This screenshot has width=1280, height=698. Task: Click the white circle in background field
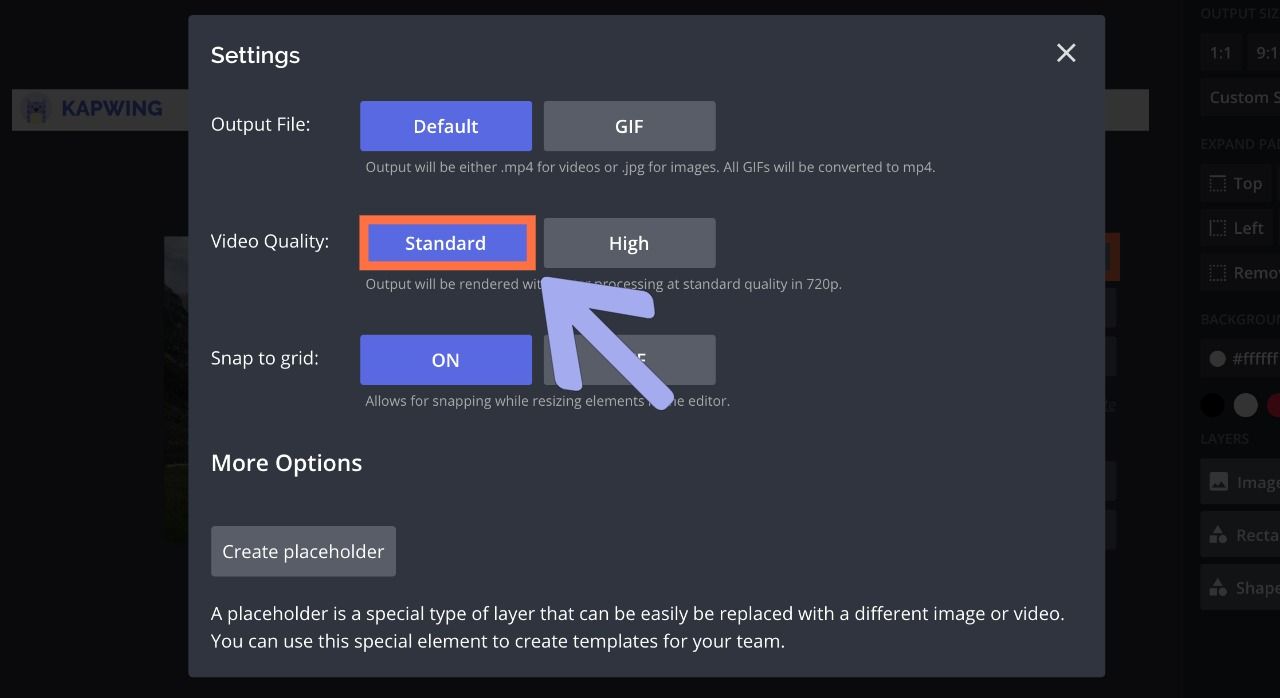pyautogui.click(x=1217, y=358)
